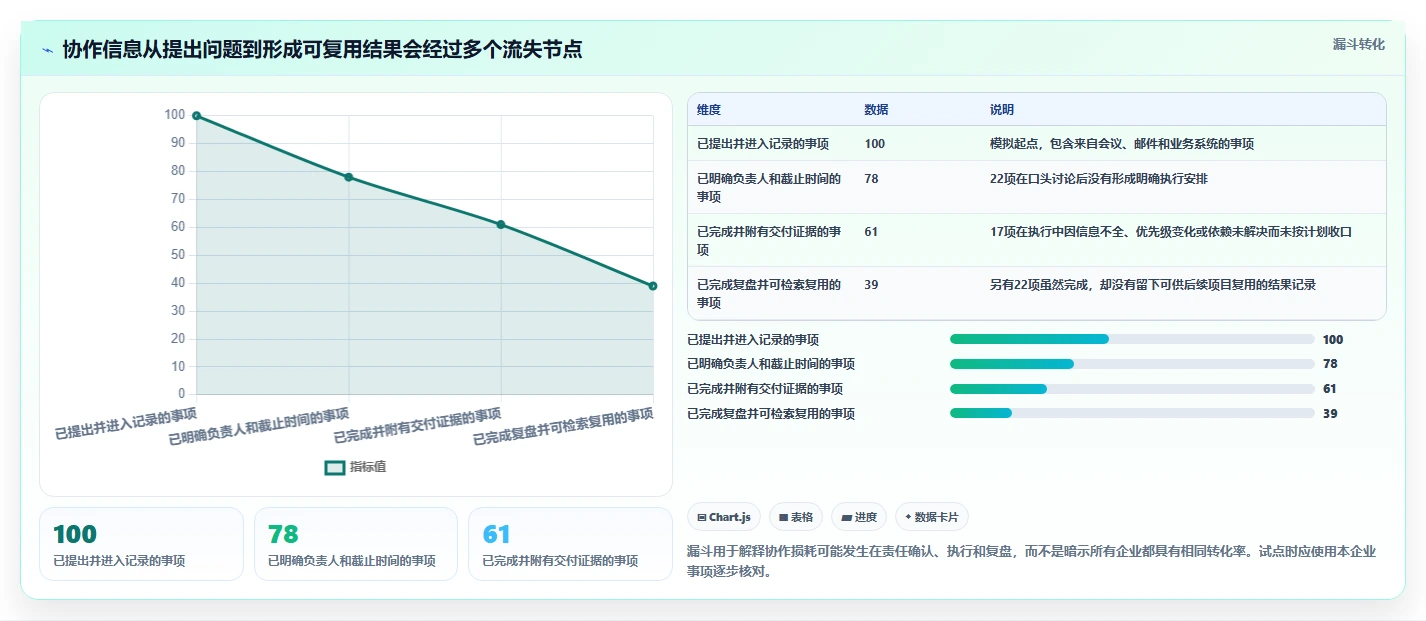Click the 维度 column header
The width and height of the screenshot is (1426, 621).
pyautogui.click(x=709, y=110)
